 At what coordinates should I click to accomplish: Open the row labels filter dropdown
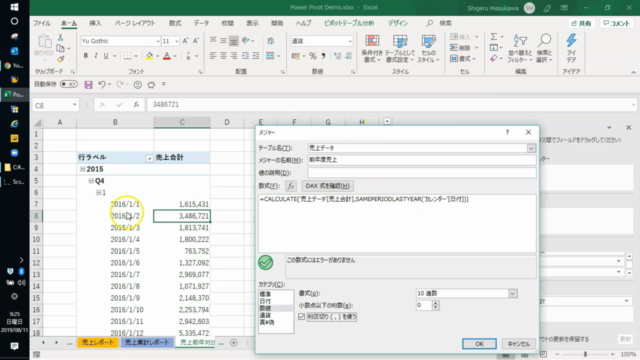pos(149,158)
